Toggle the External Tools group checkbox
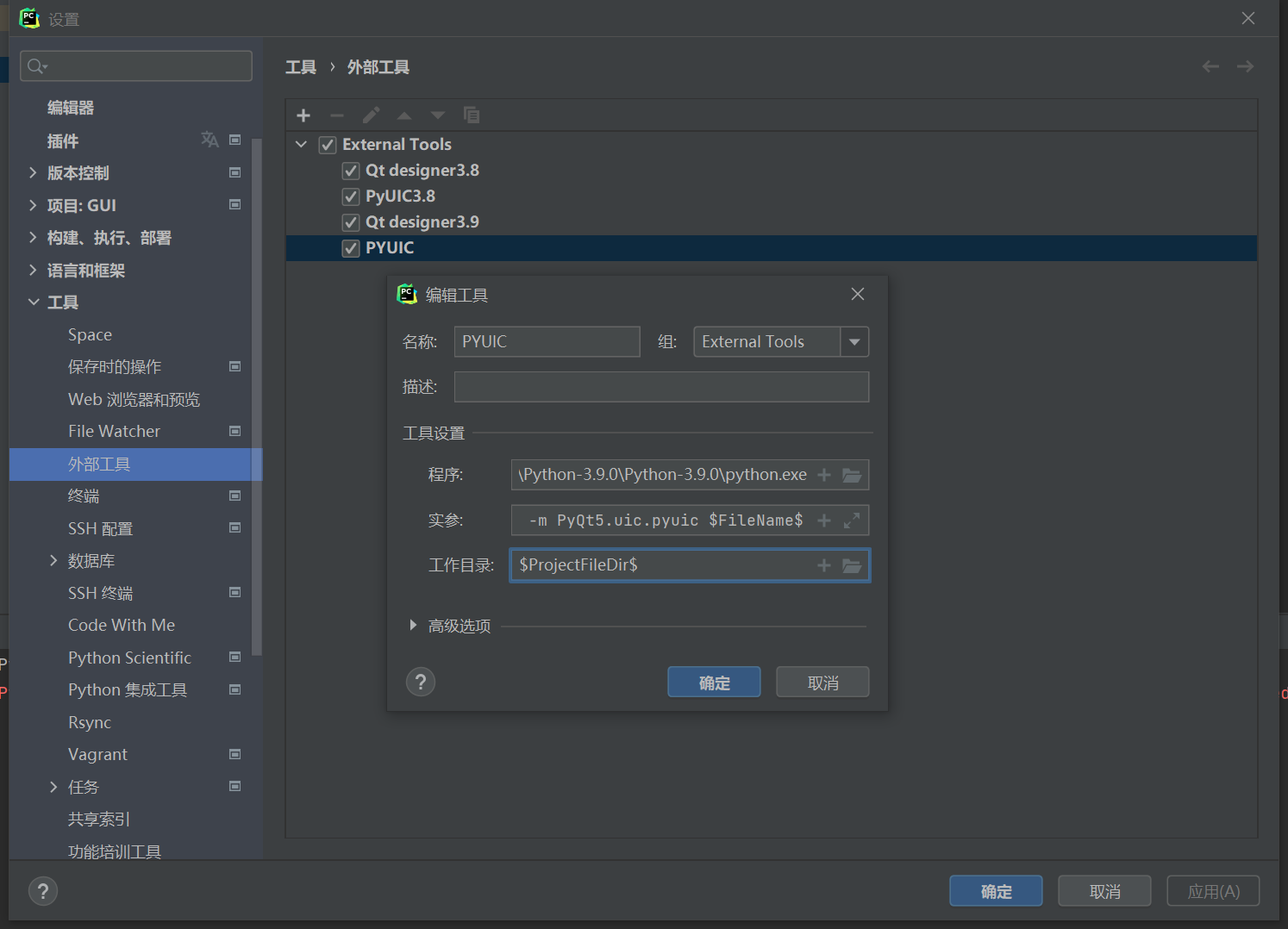Viewport: 1288px width, 929px height. (x=328, y=145)
